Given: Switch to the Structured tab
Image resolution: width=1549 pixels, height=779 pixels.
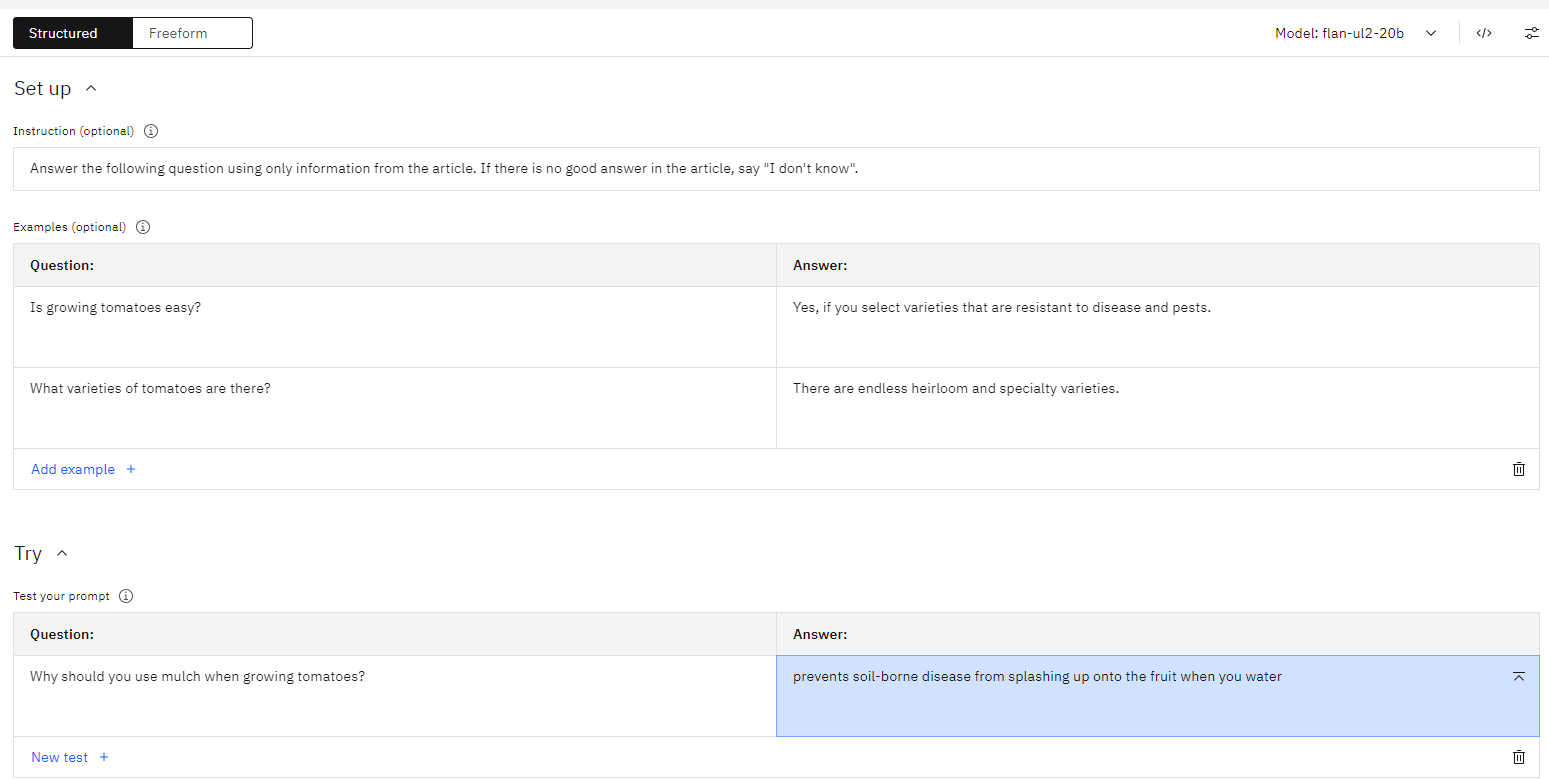Looking at the screenshot, I should coord(72,33).
